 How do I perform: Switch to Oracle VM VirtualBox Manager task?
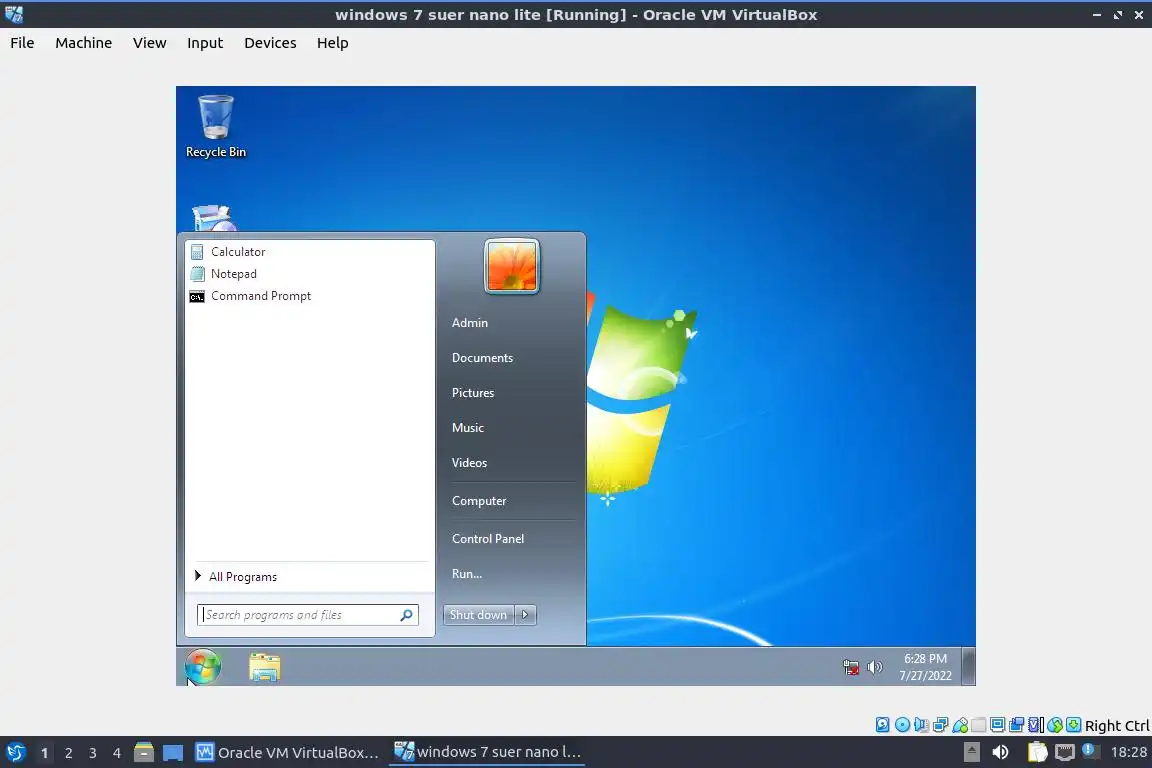click(x=287, y=753)
